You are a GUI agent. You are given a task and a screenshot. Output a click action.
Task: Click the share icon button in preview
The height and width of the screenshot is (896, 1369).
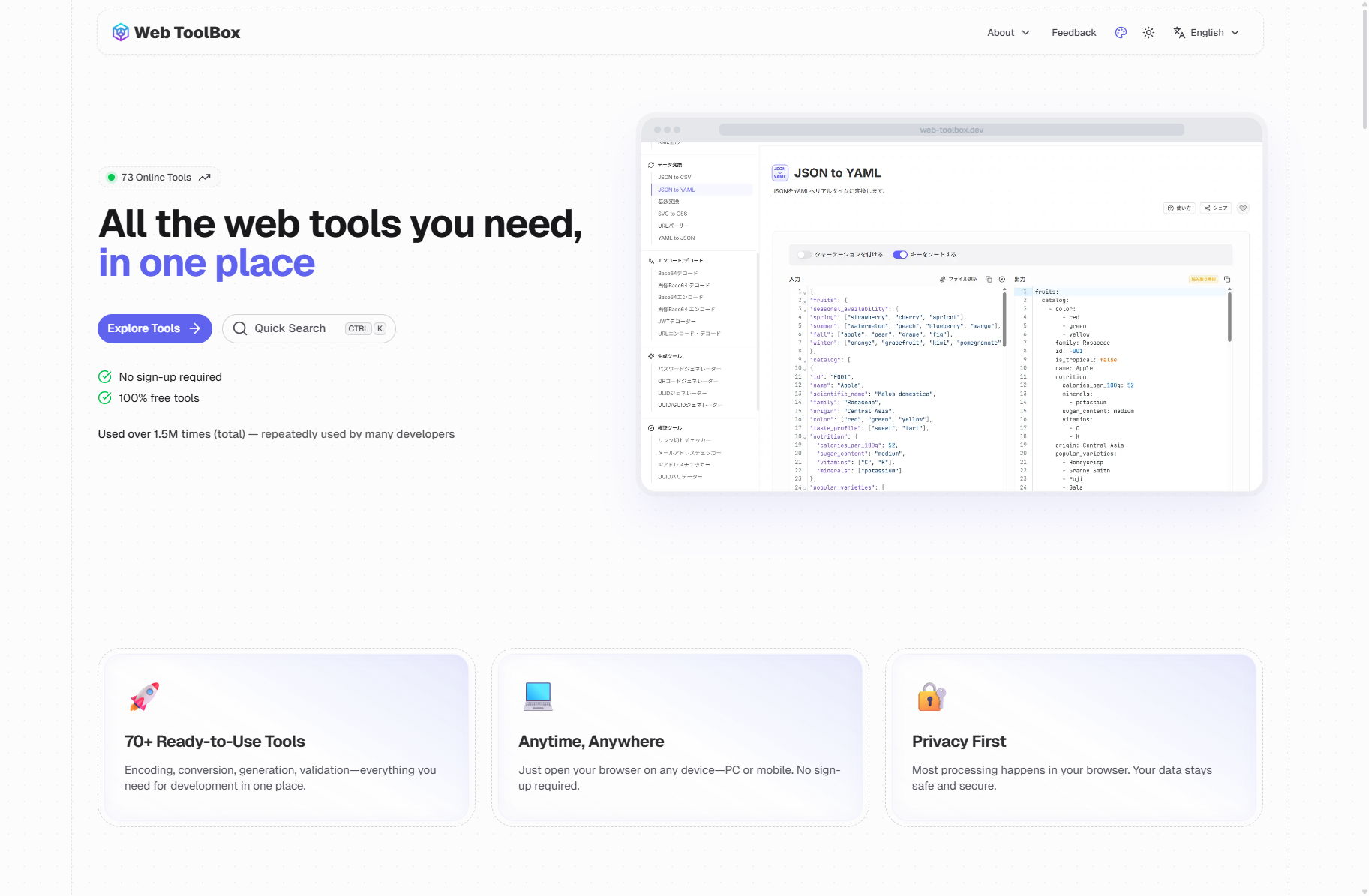coord(1216,208)
